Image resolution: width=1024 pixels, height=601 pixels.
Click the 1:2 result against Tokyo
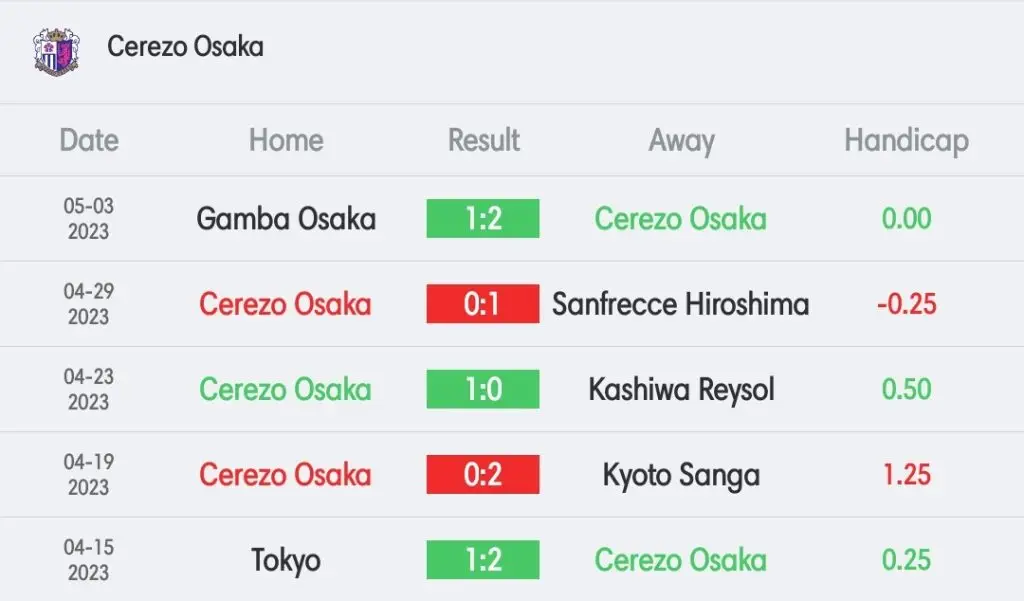483,560
